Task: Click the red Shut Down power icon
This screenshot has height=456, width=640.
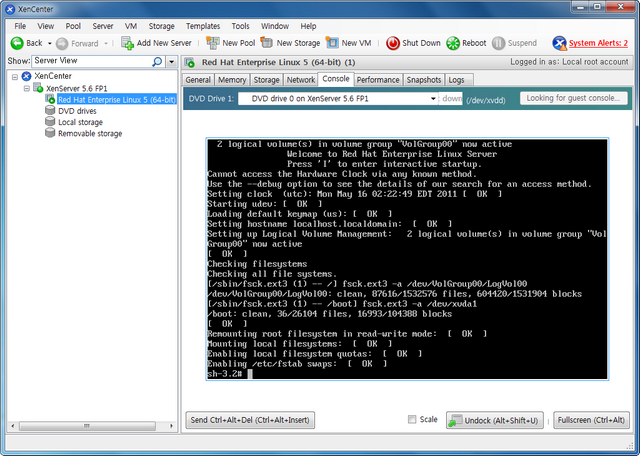Action: pyautogui.click(x=393, y=43)
